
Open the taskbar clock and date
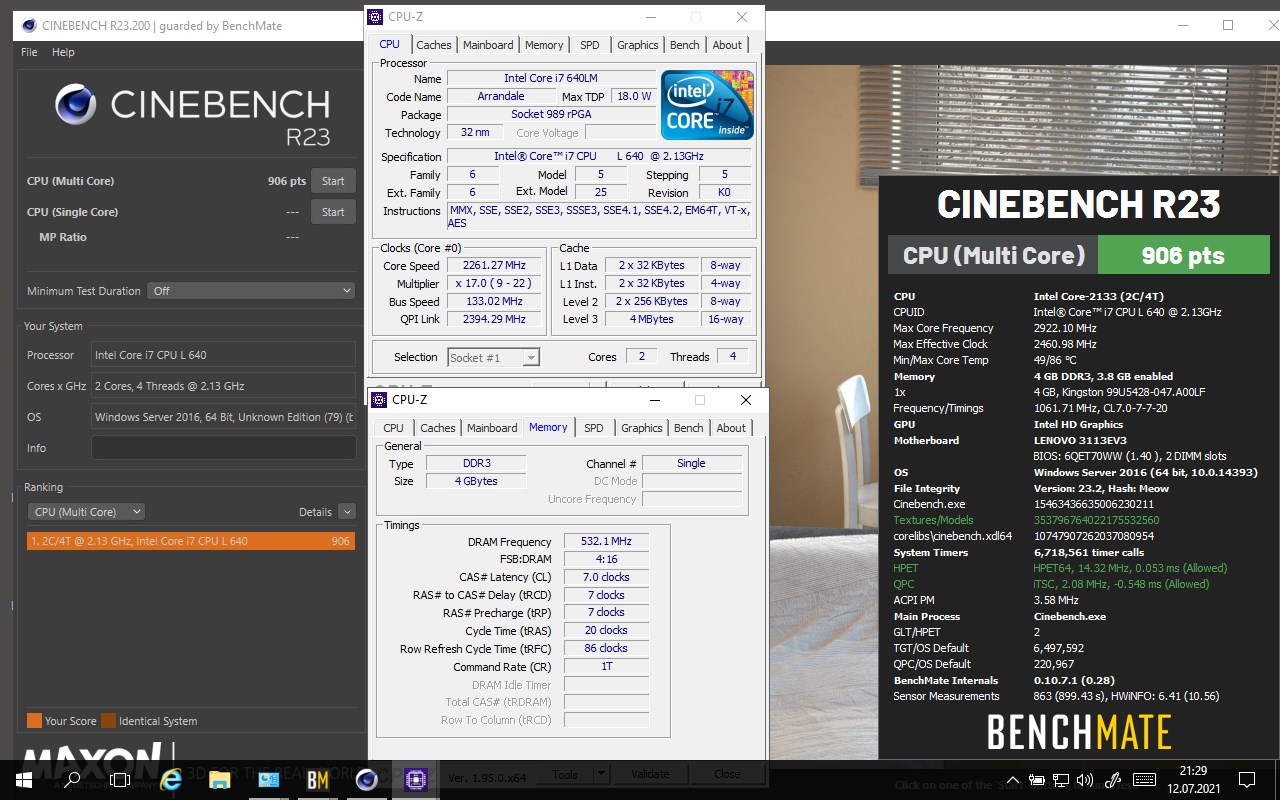pos(1193,780)
